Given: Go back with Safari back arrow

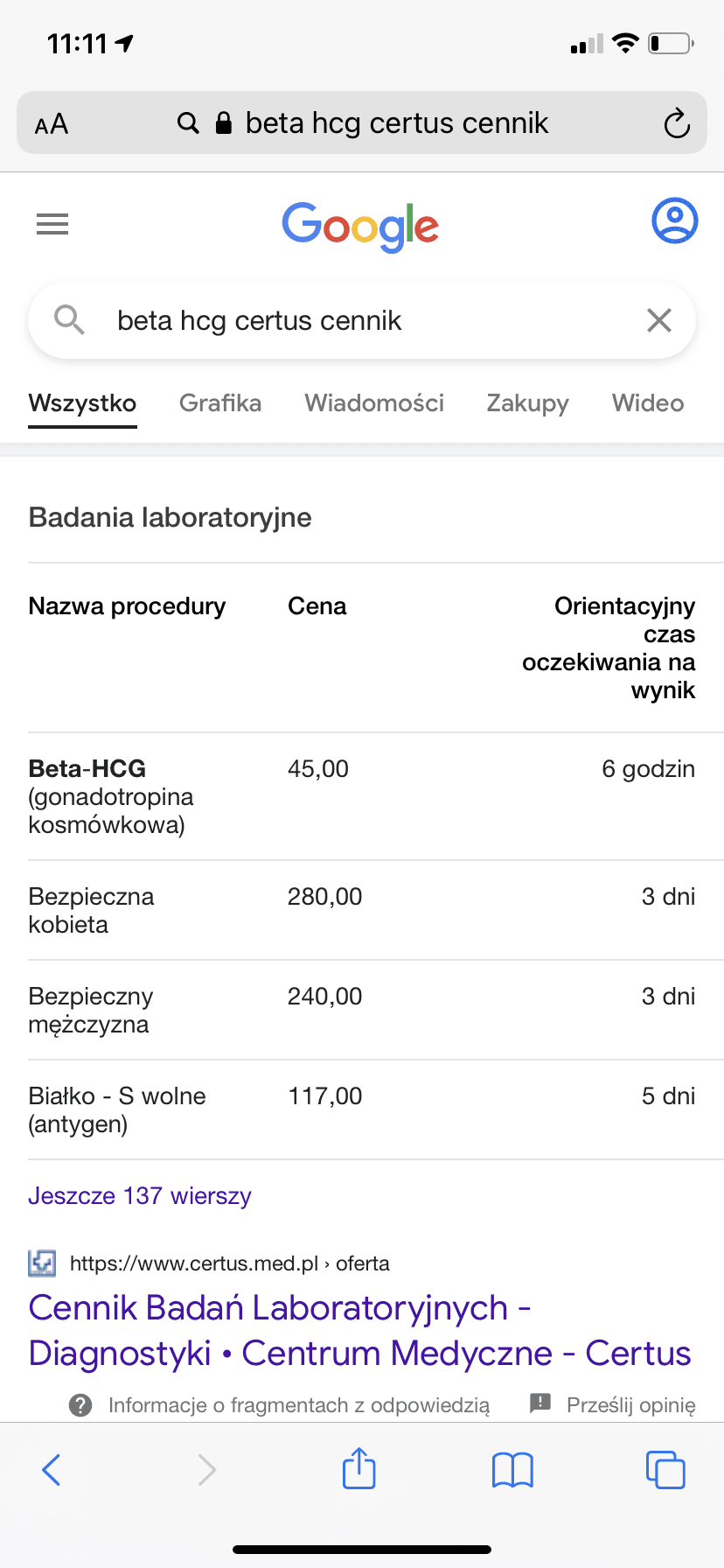Looking at the screenshot, I should pos(52,1470).
